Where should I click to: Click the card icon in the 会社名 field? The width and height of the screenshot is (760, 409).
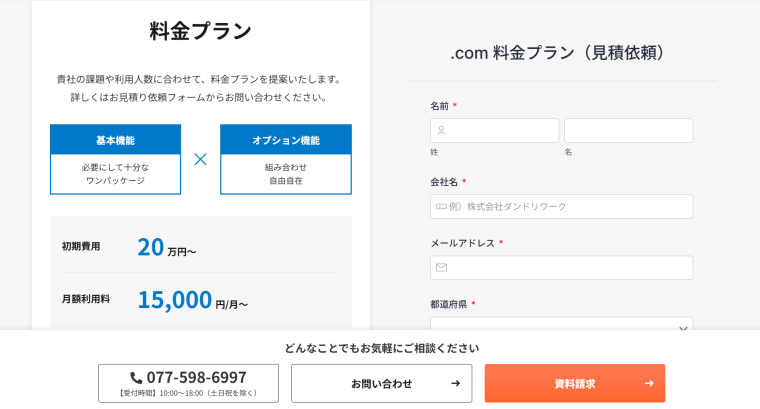(443, 206)
